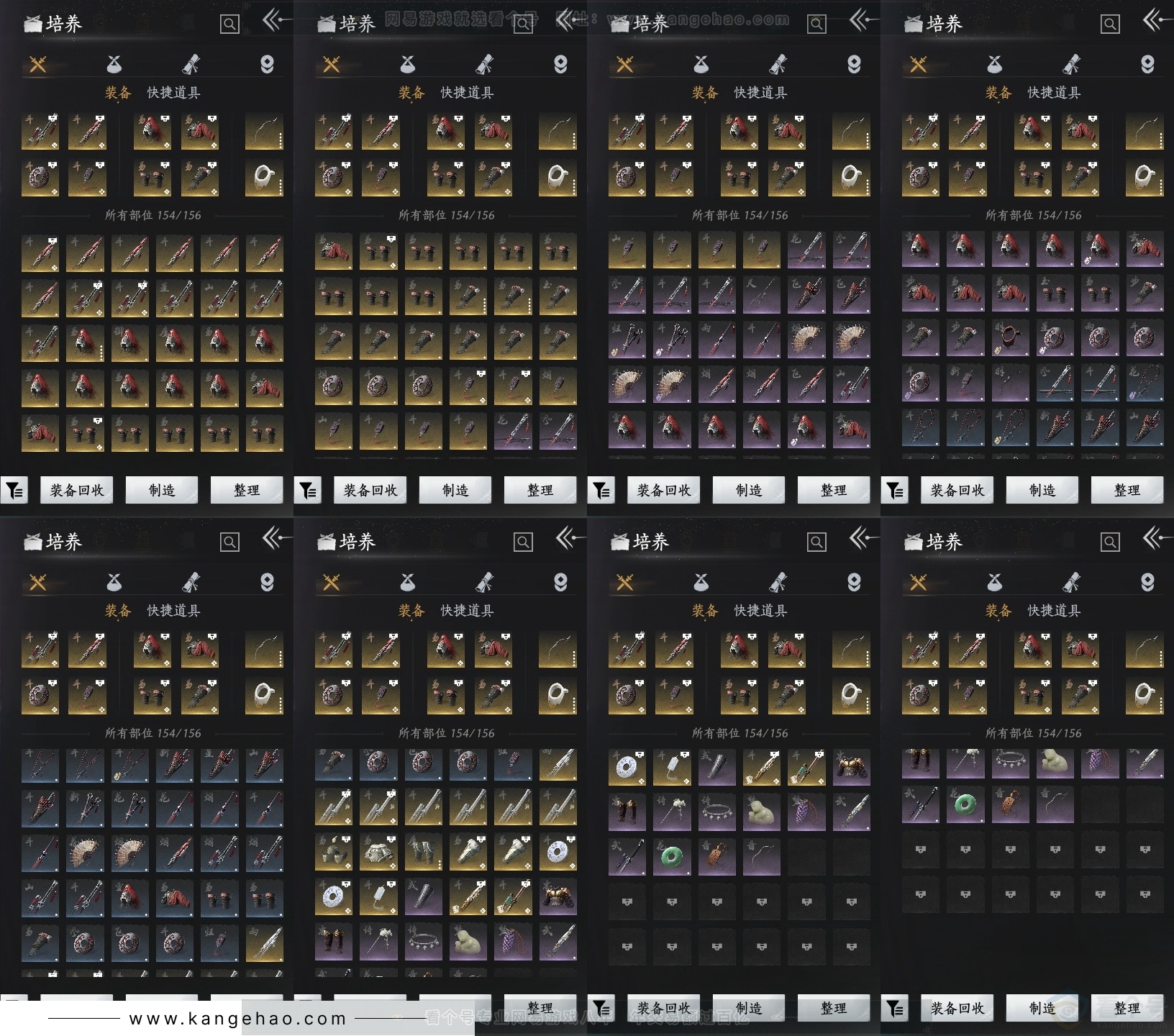Screen dimensions: 1174x1036
Task: Click 装备回收 in the third bottom-row panel
Action: [x=664, y=1009]
